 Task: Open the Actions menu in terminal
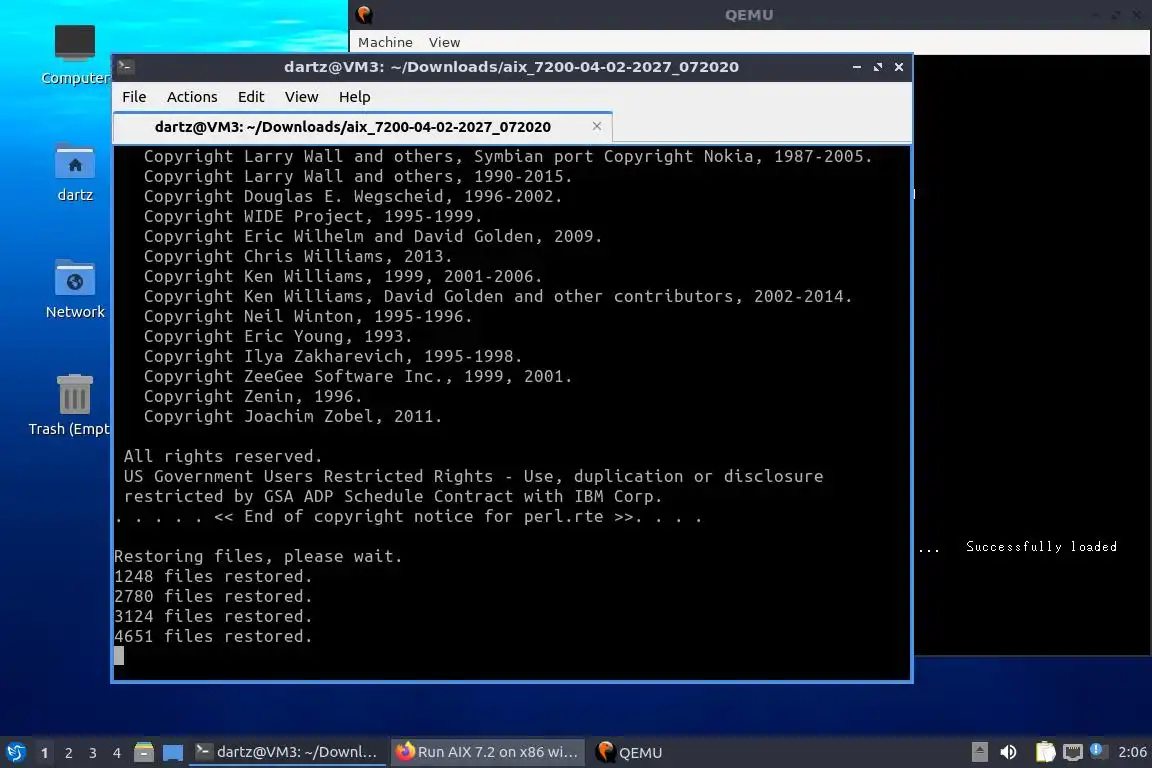192,96
